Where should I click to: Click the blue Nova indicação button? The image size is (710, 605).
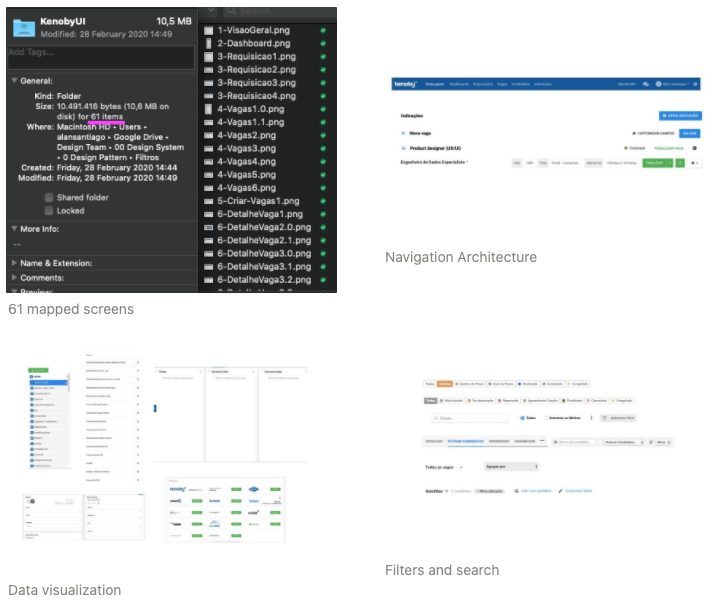click(680, 116)
